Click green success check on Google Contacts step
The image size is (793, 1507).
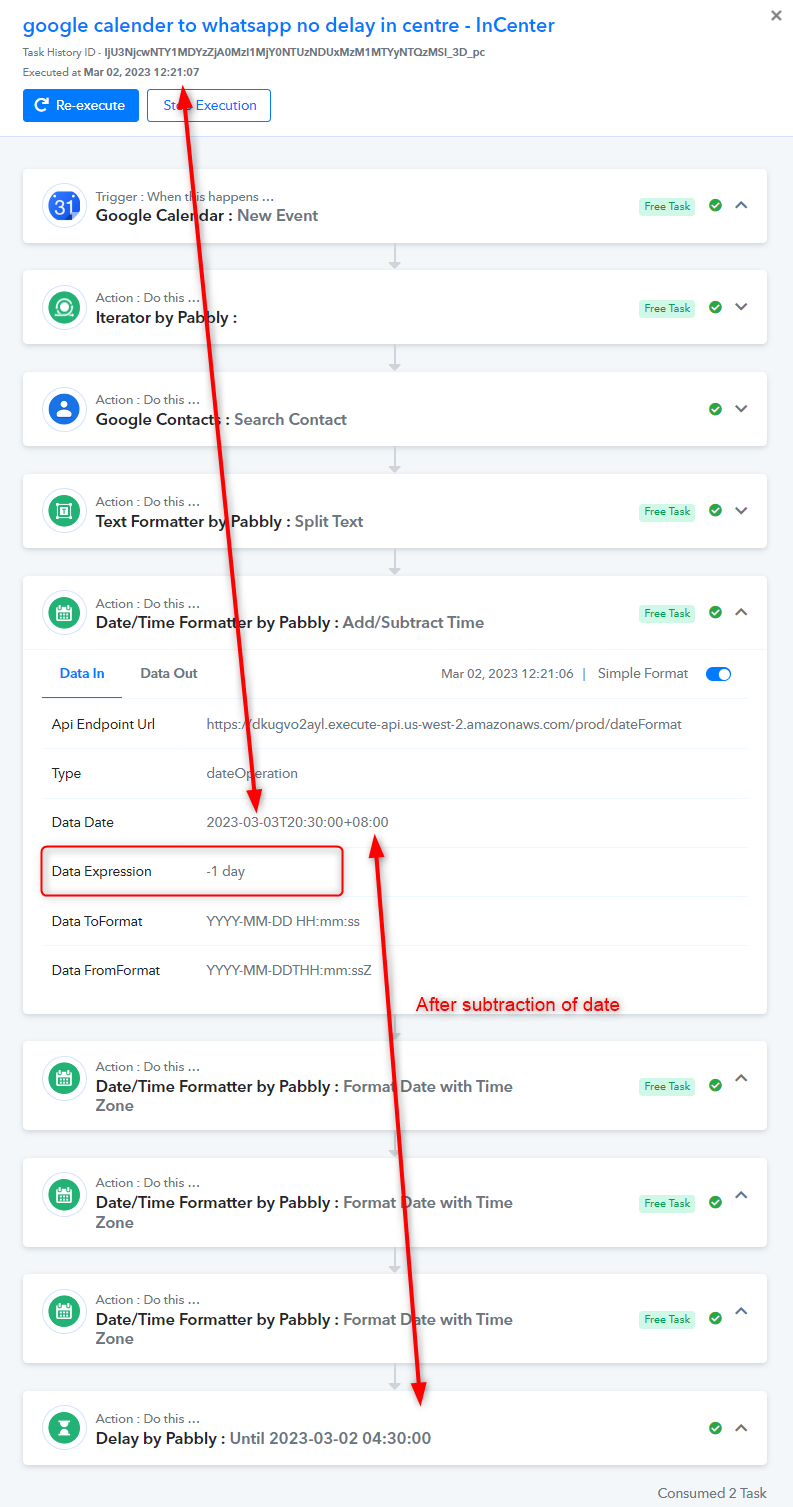[715, 409]
